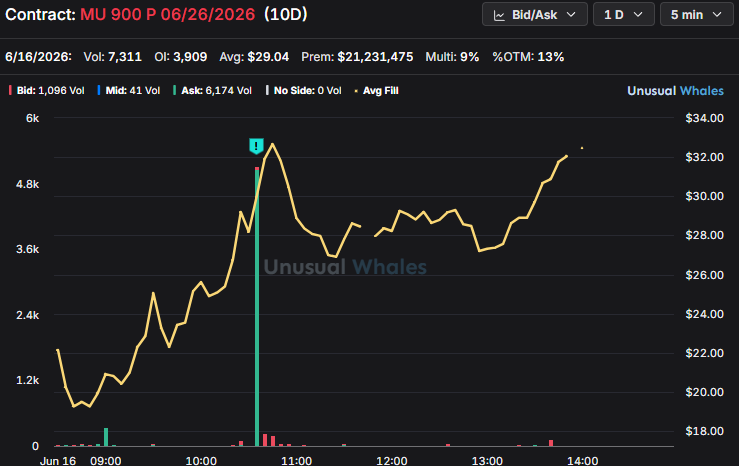This screenshot has width=739, height=466.
Task: Click the MU 900 P 06/26/2026 contract name
Action: click(167, 15)
